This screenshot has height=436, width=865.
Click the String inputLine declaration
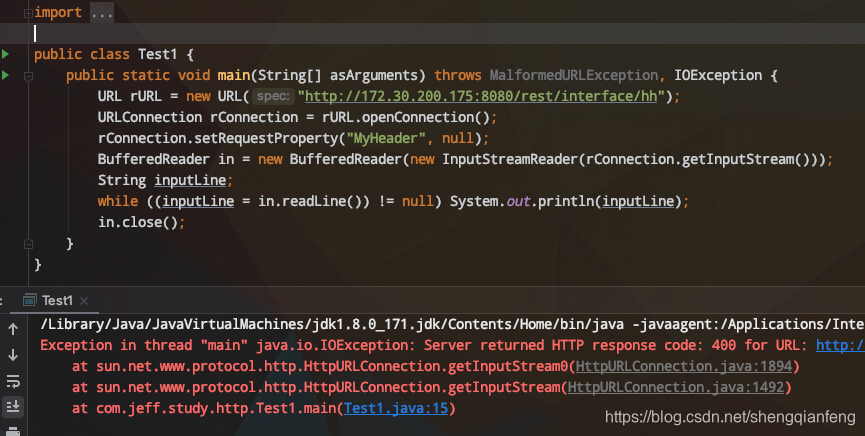[x=165, y=180]
